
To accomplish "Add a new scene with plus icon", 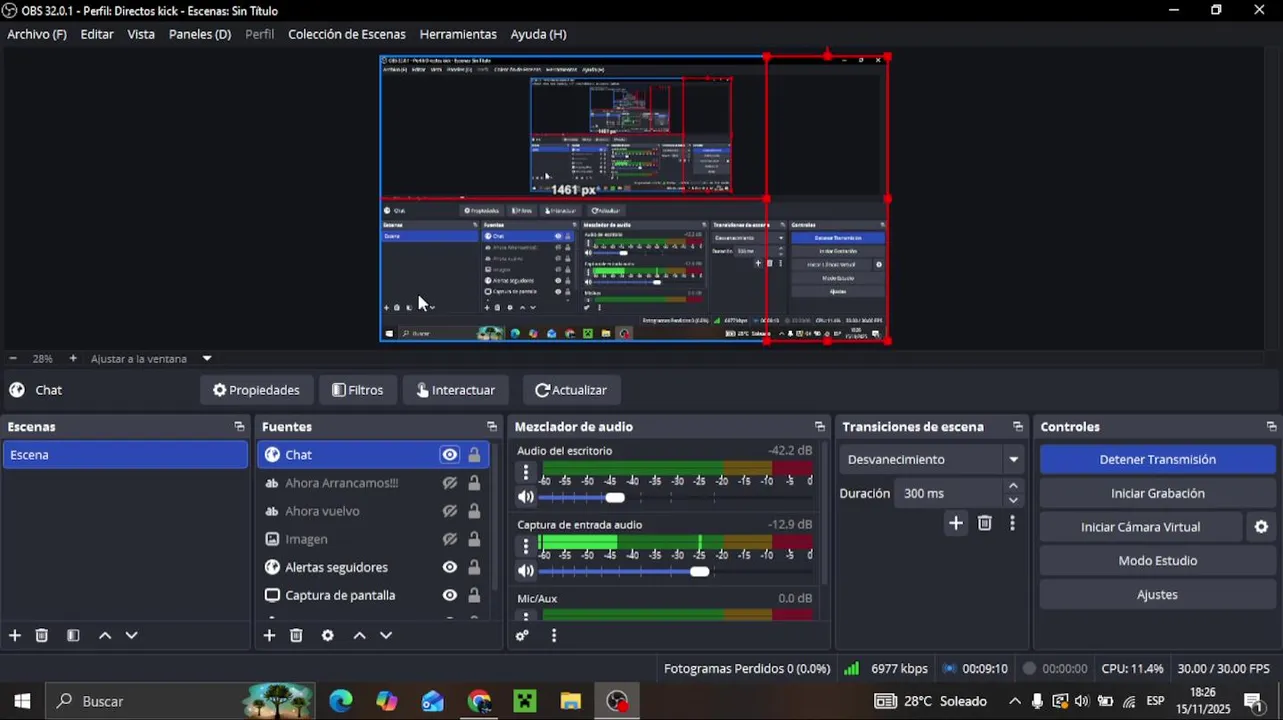I will (x=15, y=635).
